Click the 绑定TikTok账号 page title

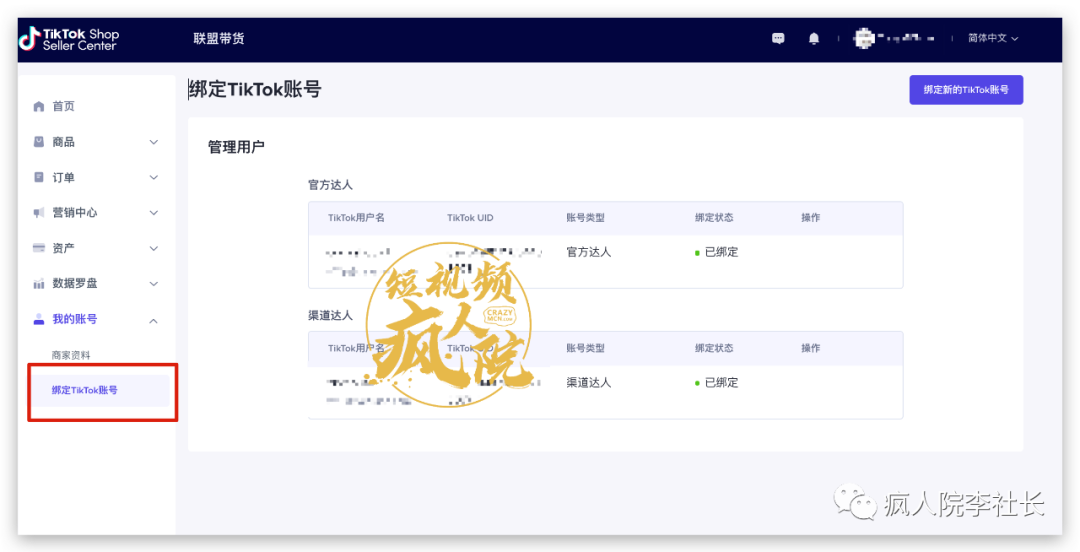coord(255,90)
